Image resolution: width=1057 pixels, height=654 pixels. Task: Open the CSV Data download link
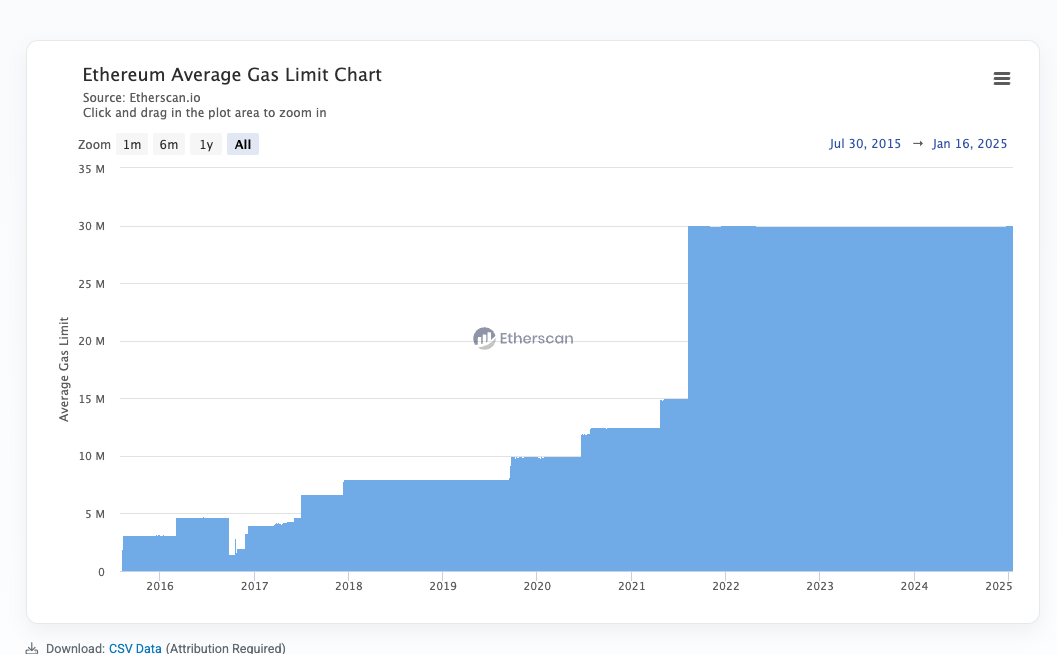point(135,648)
